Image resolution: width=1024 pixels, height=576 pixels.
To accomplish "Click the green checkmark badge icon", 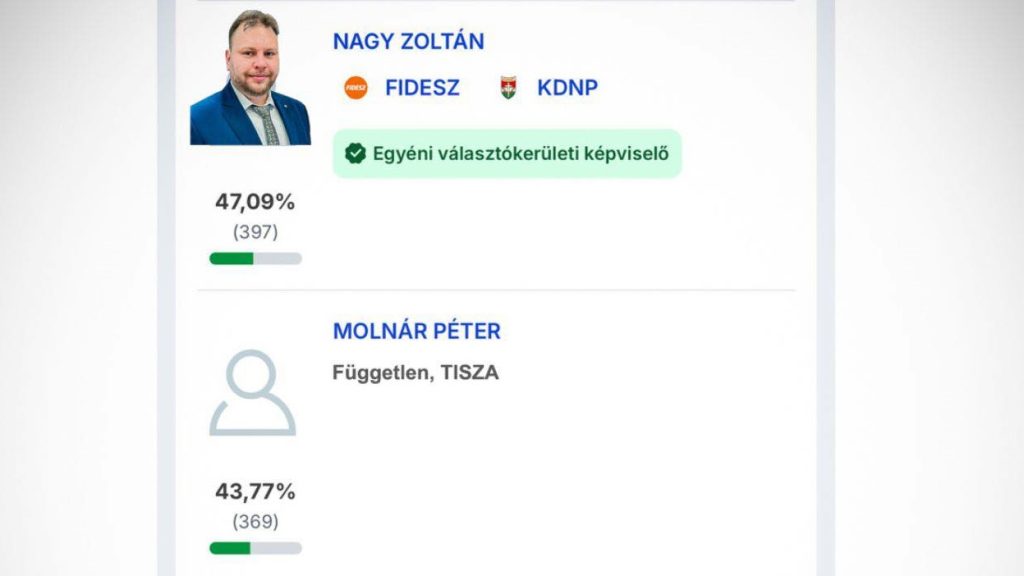I will [355, 153].
